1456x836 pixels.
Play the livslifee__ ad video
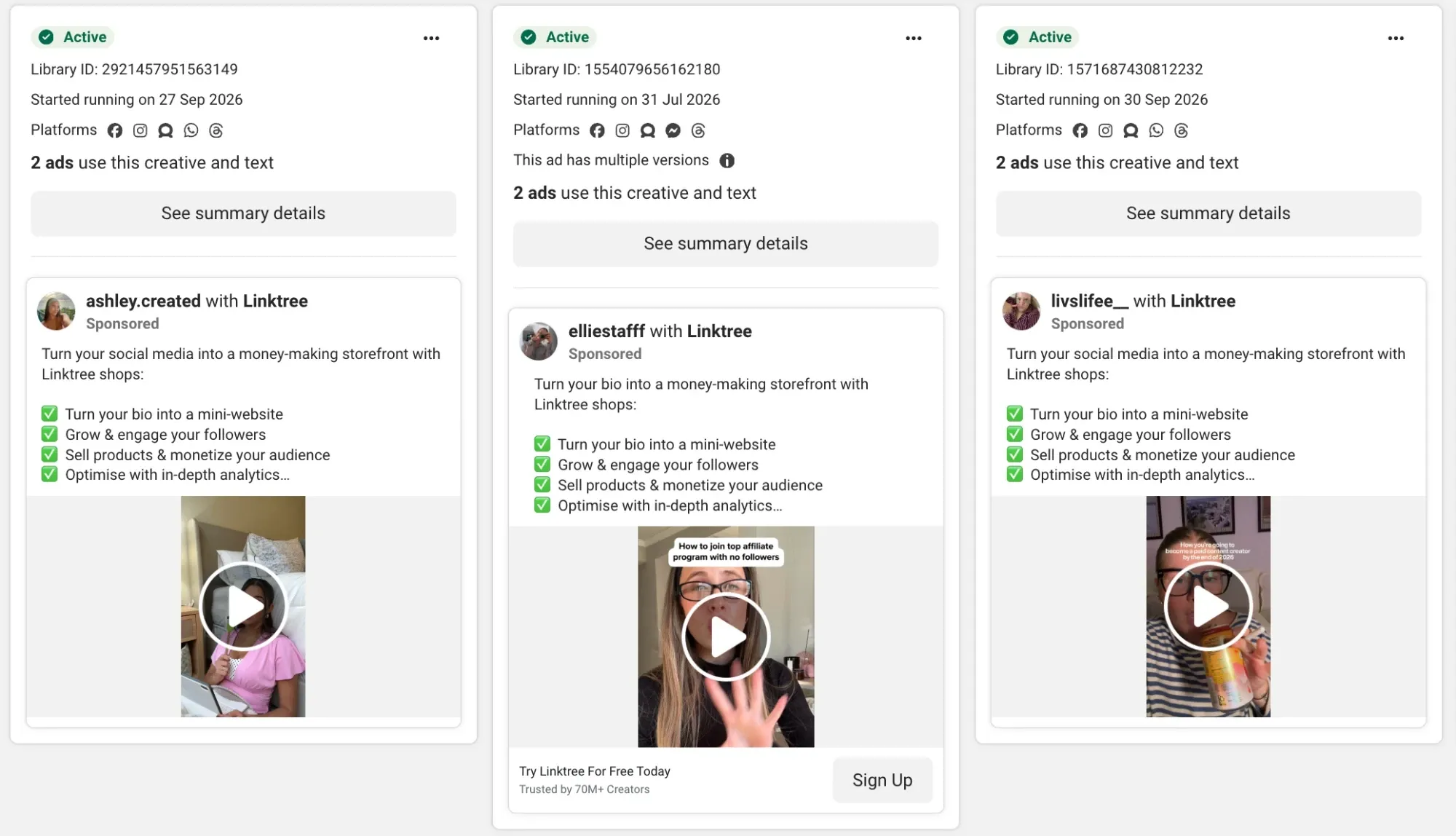point(1208,606)
